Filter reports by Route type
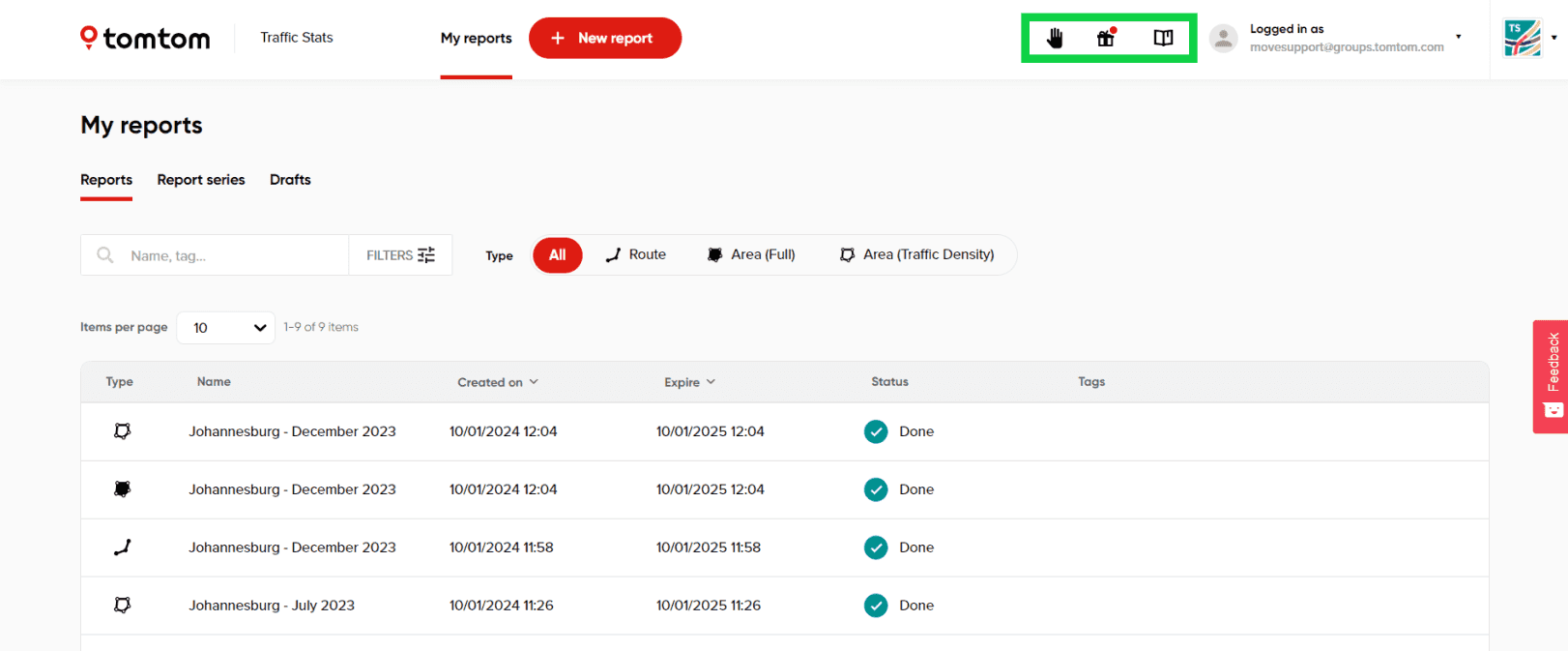This screenshot has height=651, width=1568. pos(636,255)
